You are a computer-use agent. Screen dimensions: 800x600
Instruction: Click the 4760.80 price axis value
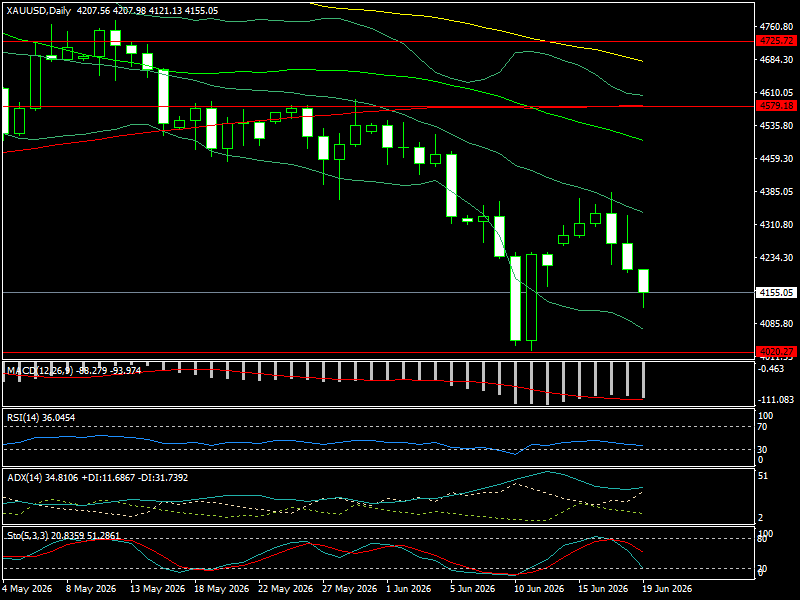click(x=776, y=27)
